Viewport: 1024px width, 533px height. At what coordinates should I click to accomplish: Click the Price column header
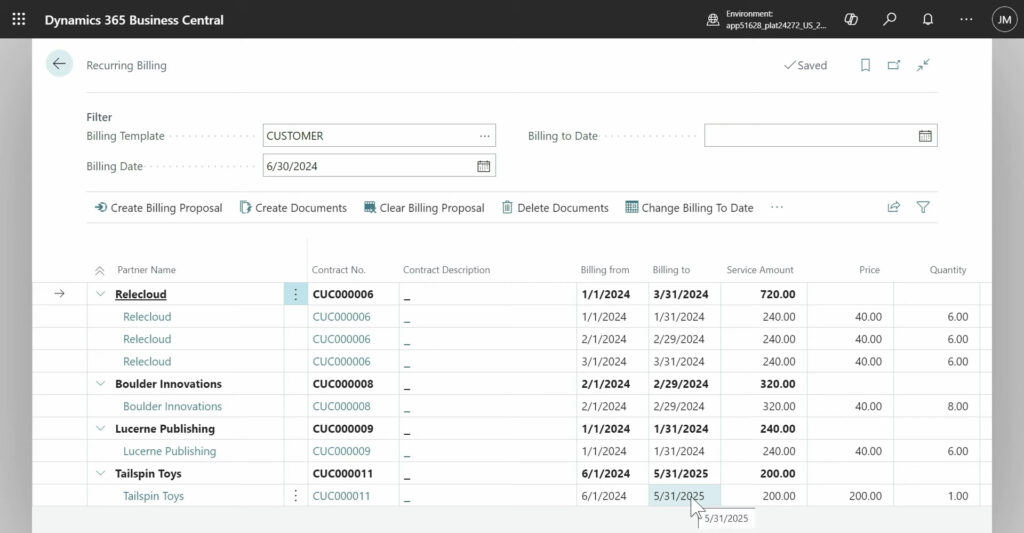click(869, 270)
